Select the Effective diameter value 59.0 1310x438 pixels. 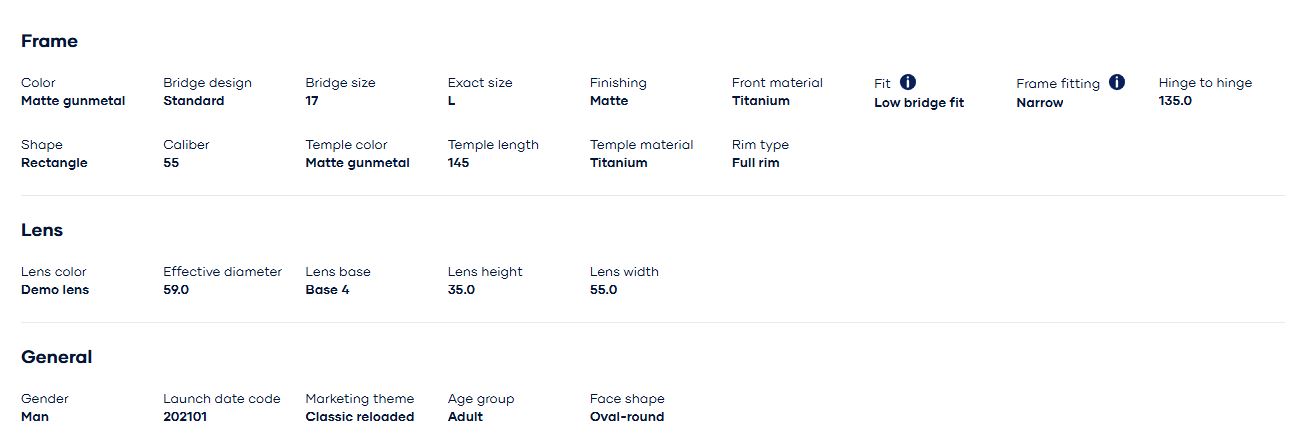[x=176, y=290]
